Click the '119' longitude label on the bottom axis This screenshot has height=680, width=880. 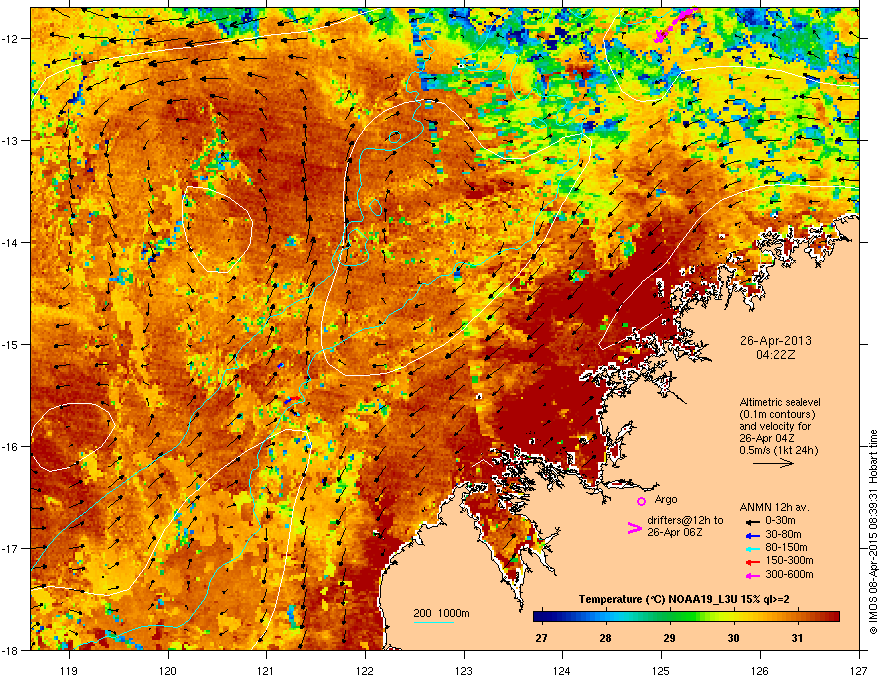click(x=69, y=670)
